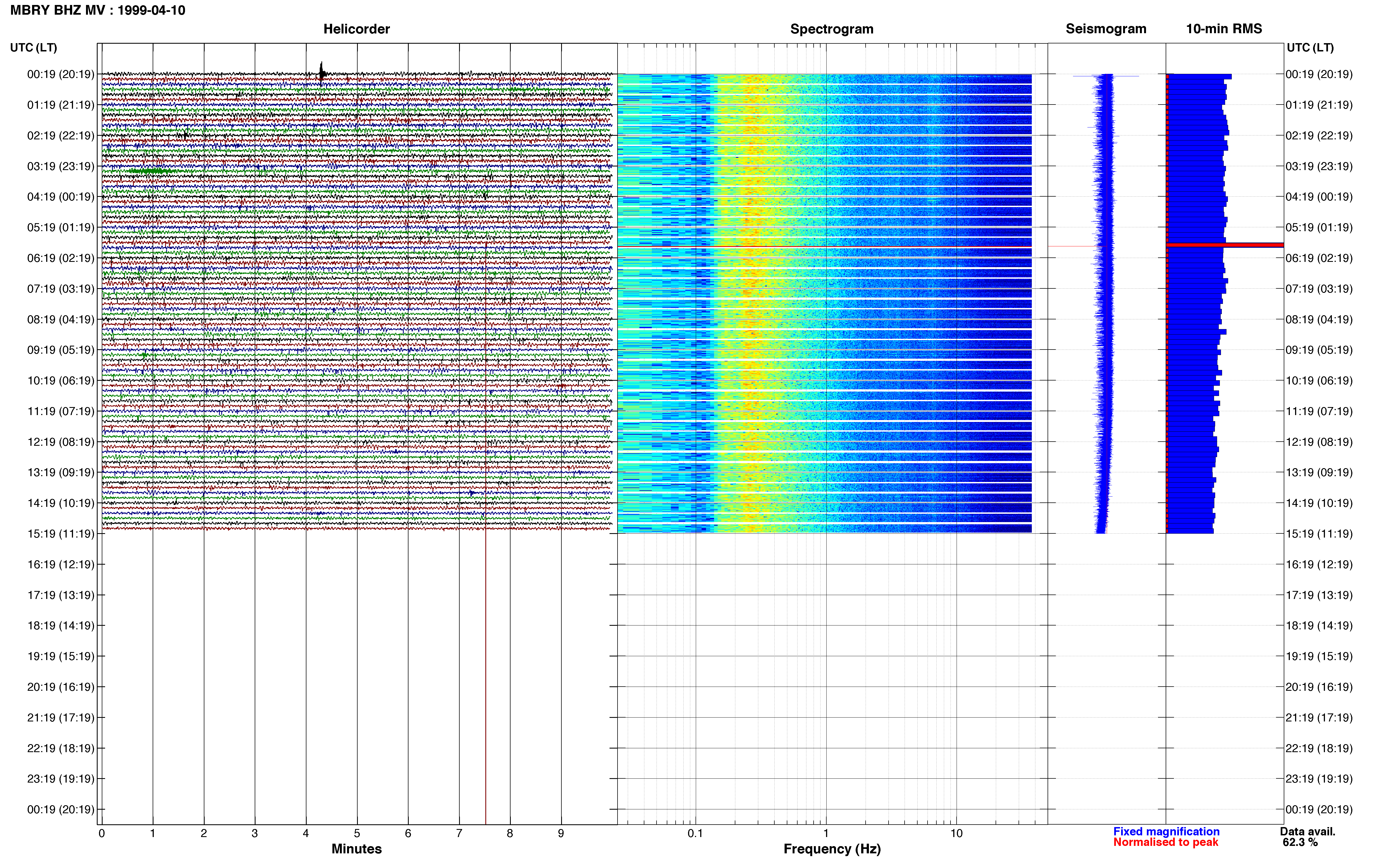Click the 0 tick on the Minutes axis

[101, 833]
